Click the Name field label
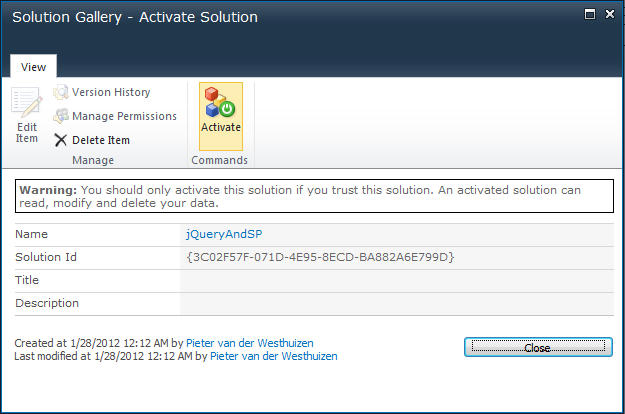This screenshot has width=625, height=414. [31, 234]
